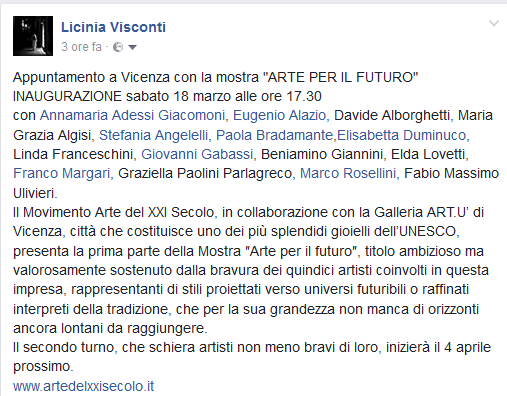Open the post audience dropdown arrow
507x396 pixels.
(x=132, y=47)
